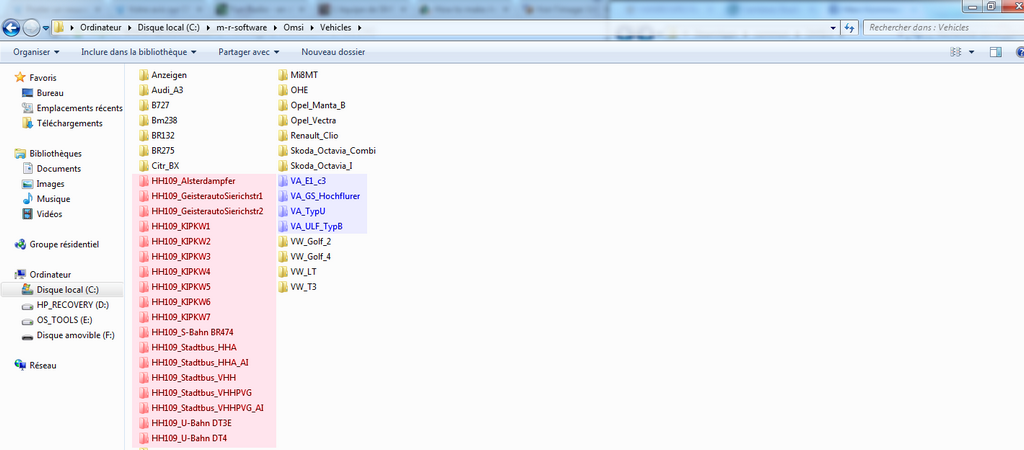This screenshot has width=1024, height=450.
Task: Open the address bar history dropdown
Action: coord(833,27)
